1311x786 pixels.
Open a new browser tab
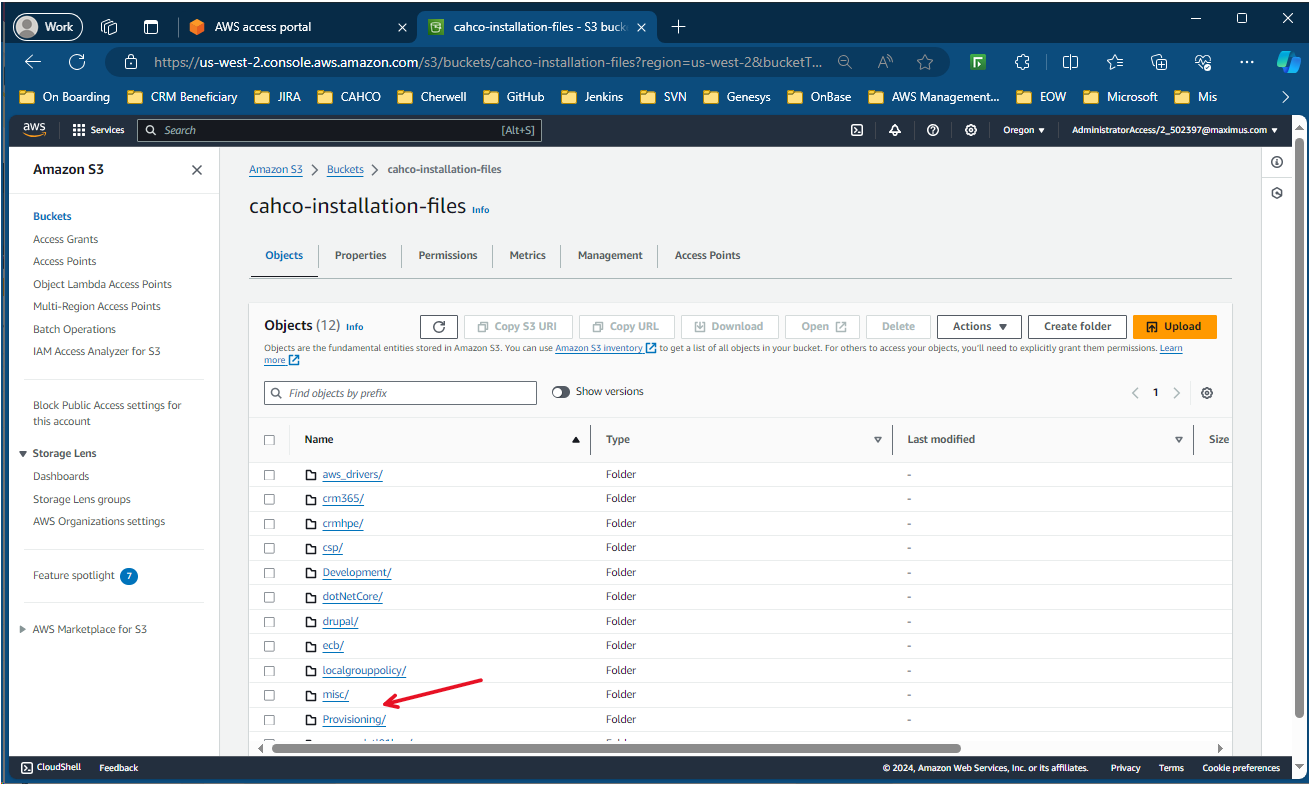[x=679, y=27]
